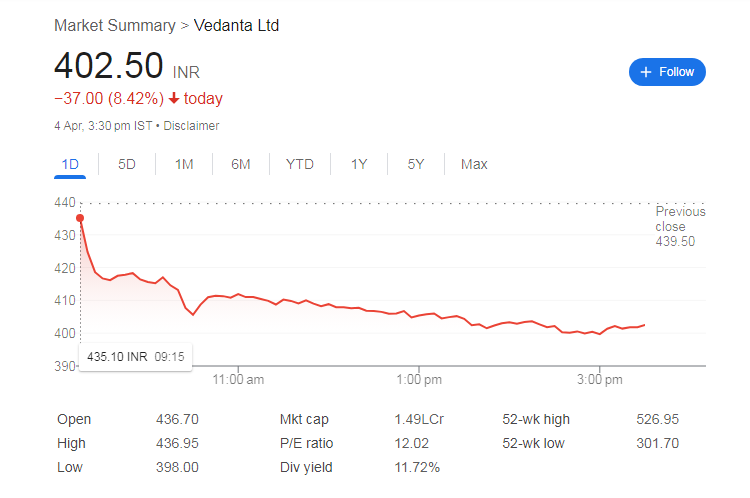The width and height of the screenshot is (750, 498).
Task: Click the Vedanta Ltd title
Action: [236, 25]
